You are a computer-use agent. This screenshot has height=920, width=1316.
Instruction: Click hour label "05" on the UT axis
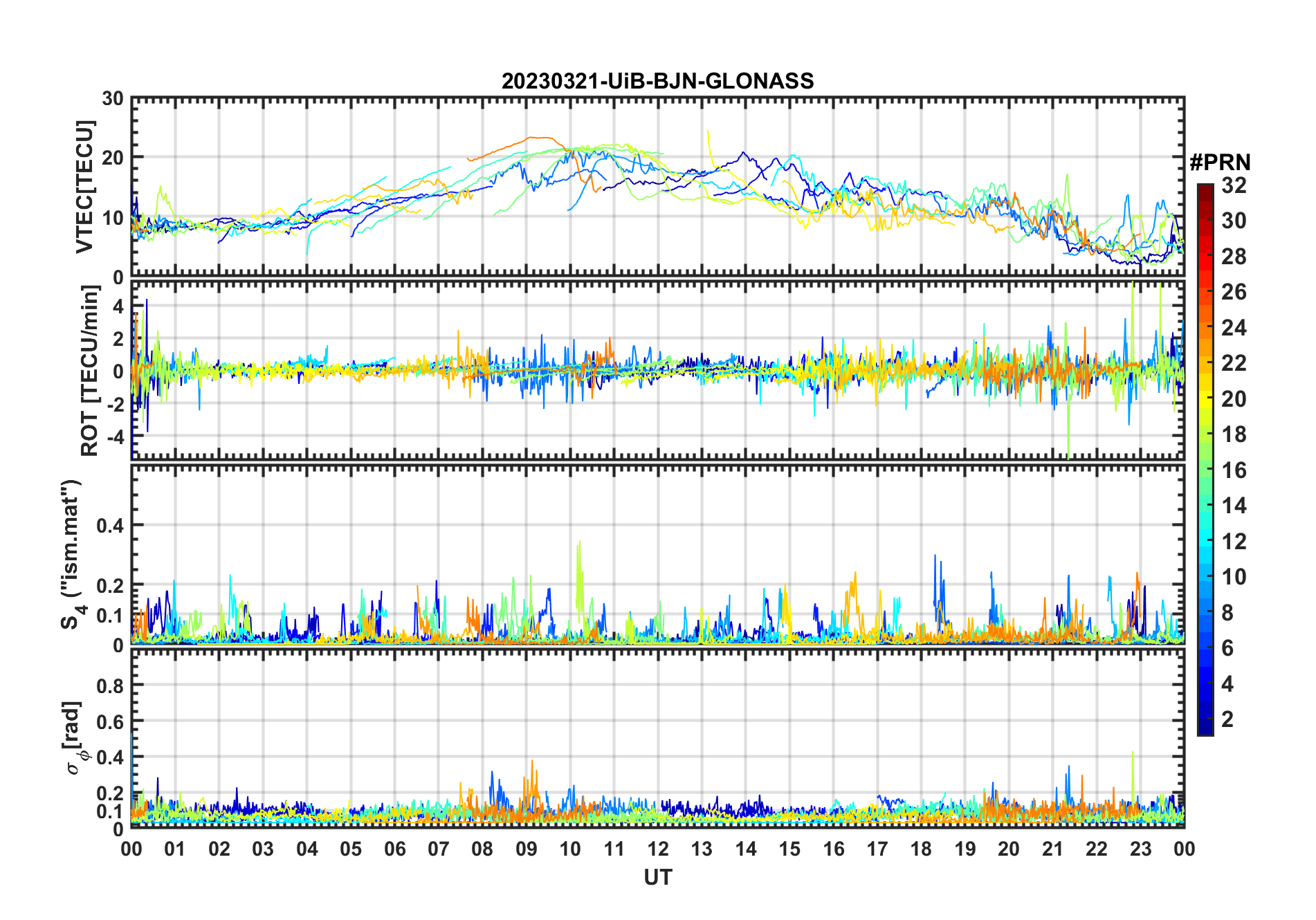[x=351, y=849]
